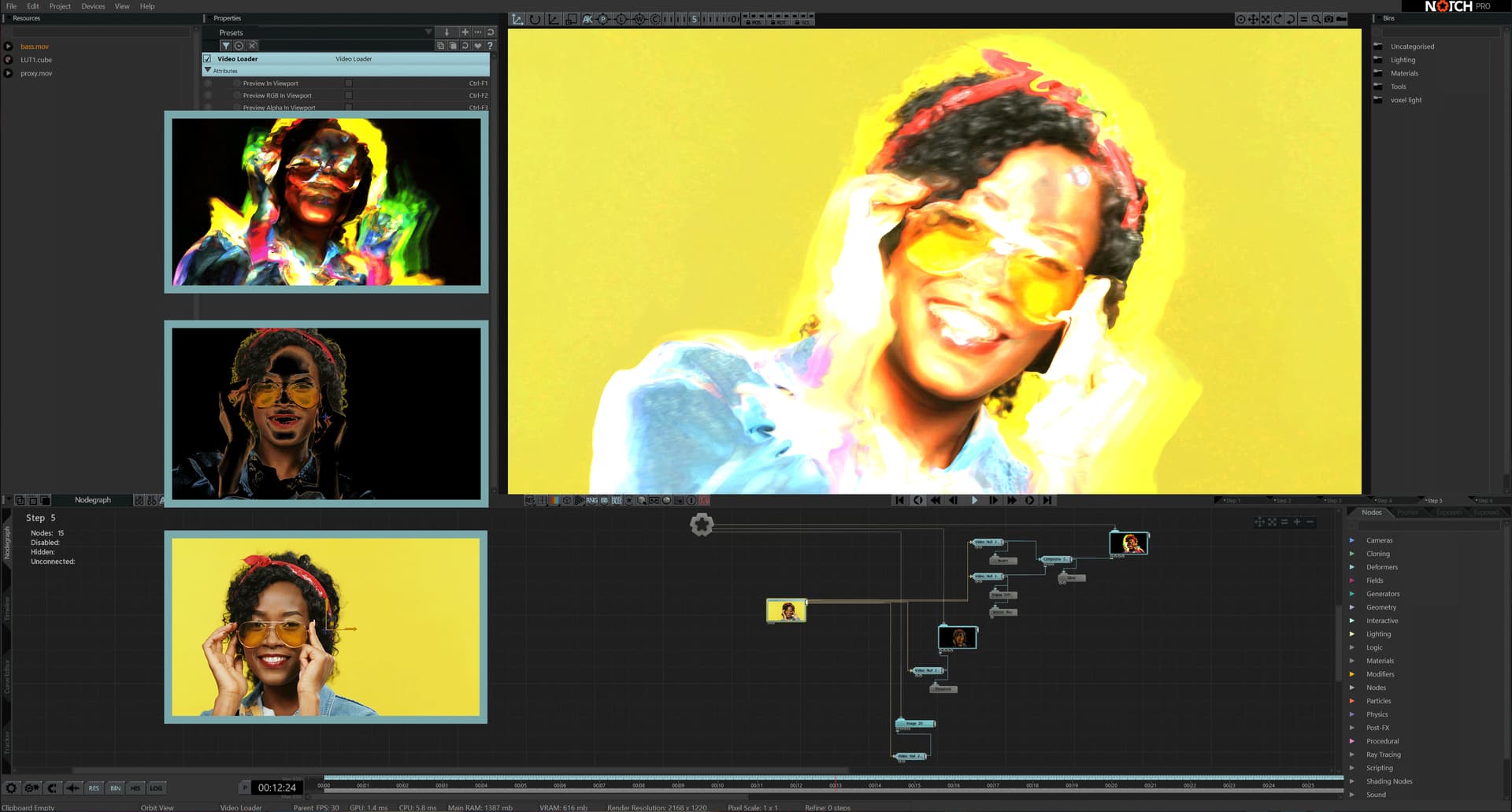Click timeline ruler at 00:13 marker

click(x=835, y=785)
